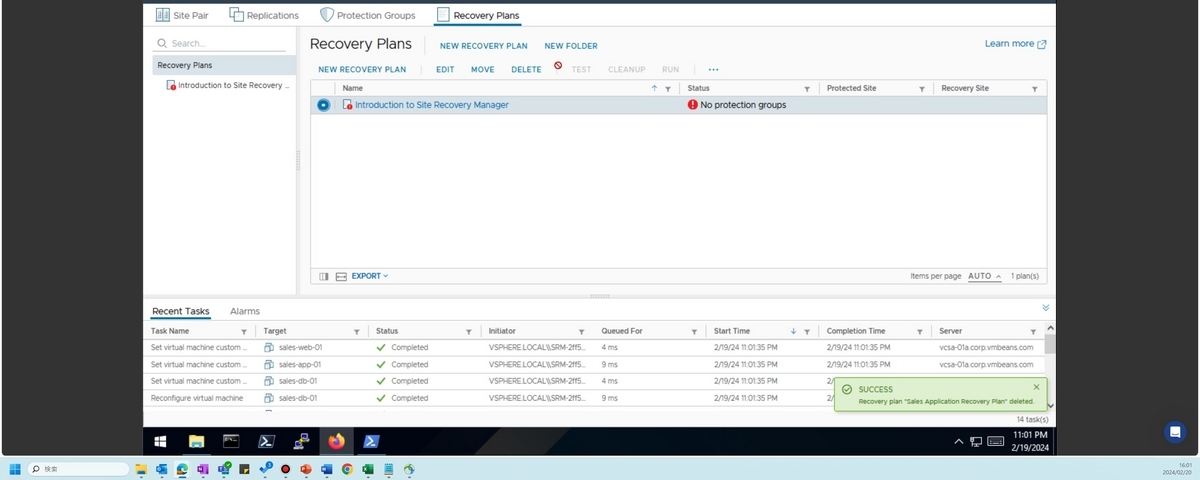Screen dimensions: 1200x480
Task: Click the sales-web-01 target
Action: click(x=300, y=348)
